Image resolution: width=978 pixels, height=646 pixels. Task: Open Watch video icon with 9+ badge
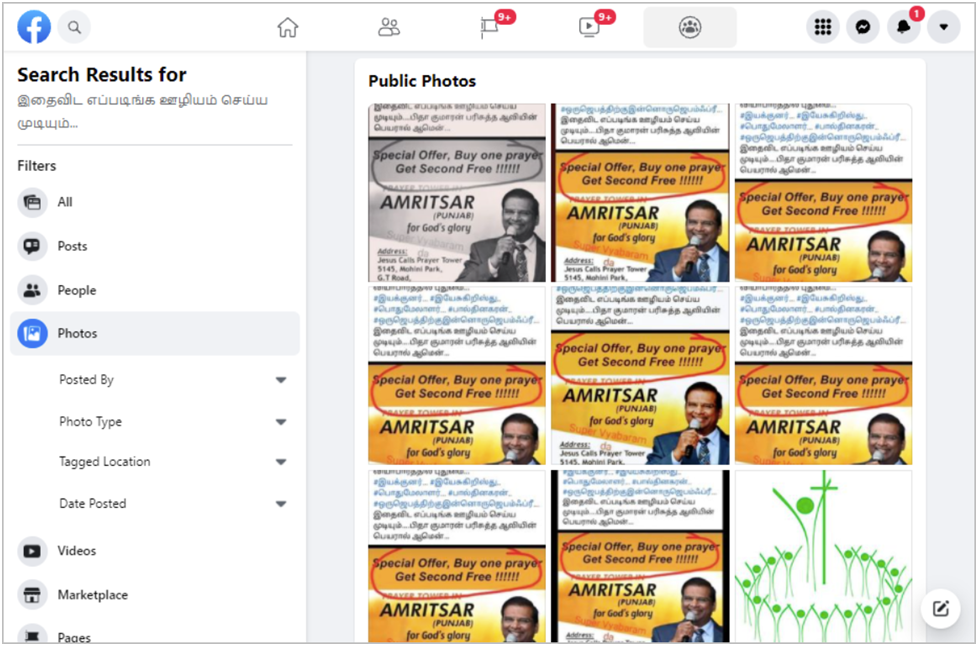click(x=589, y=27)
